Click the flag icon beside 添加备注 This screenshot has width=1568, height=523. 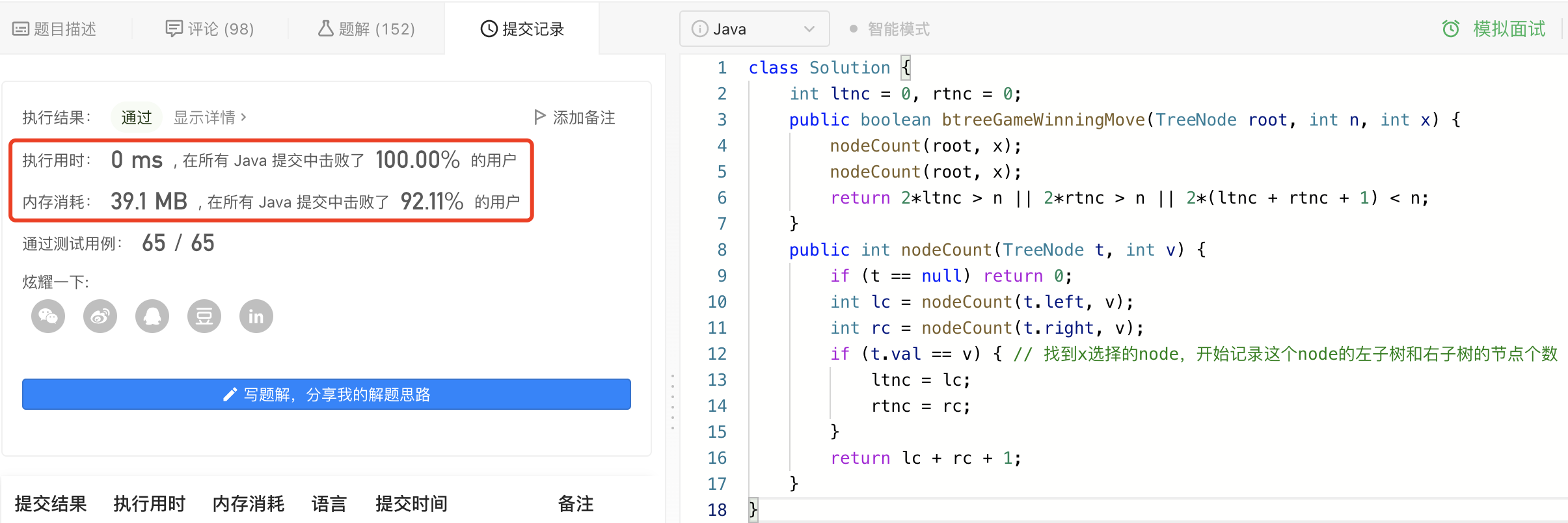539,117
